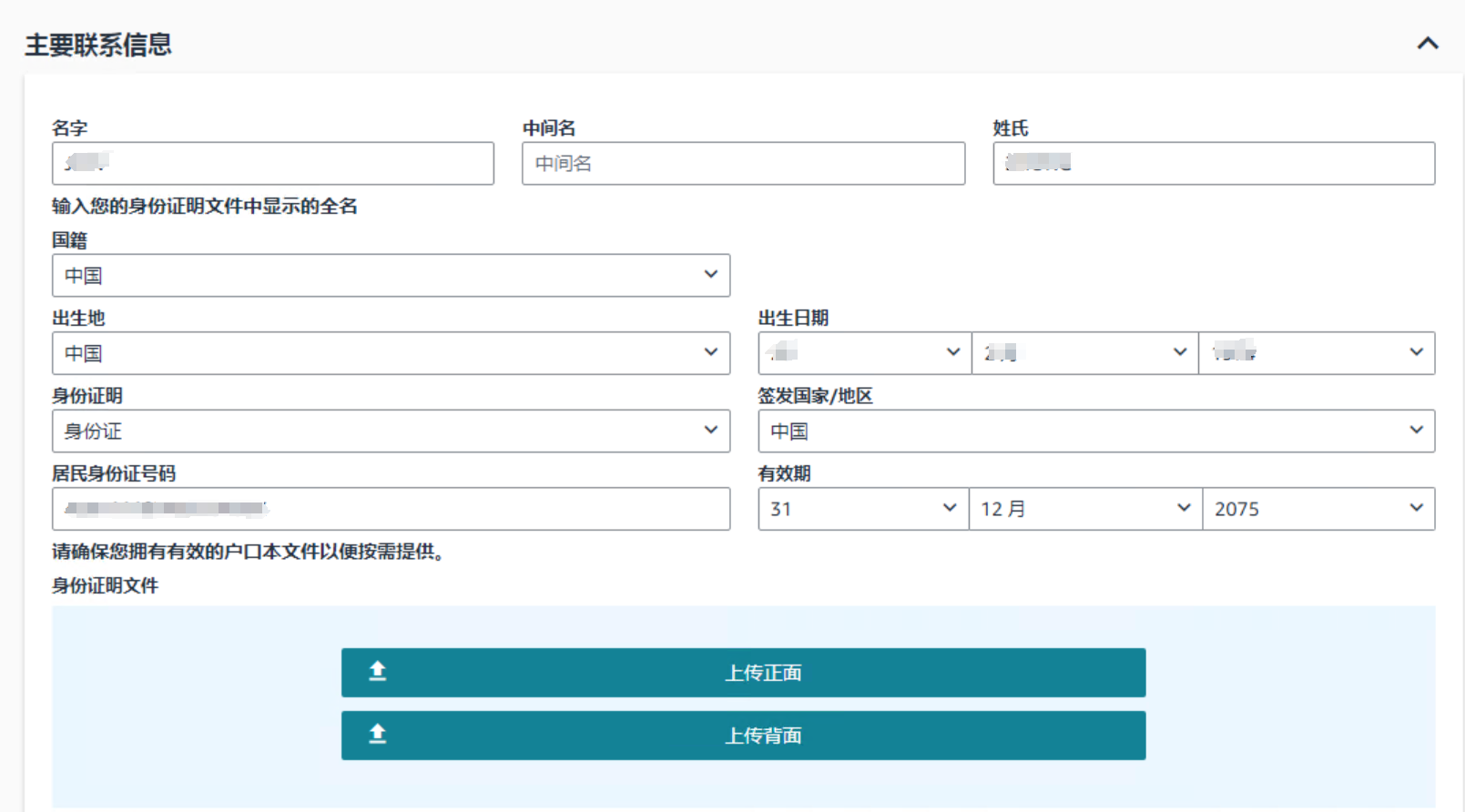The image size is (1465, 812).
Task: Open the 出生日期 month dropdown
Action: [1084, 353]
